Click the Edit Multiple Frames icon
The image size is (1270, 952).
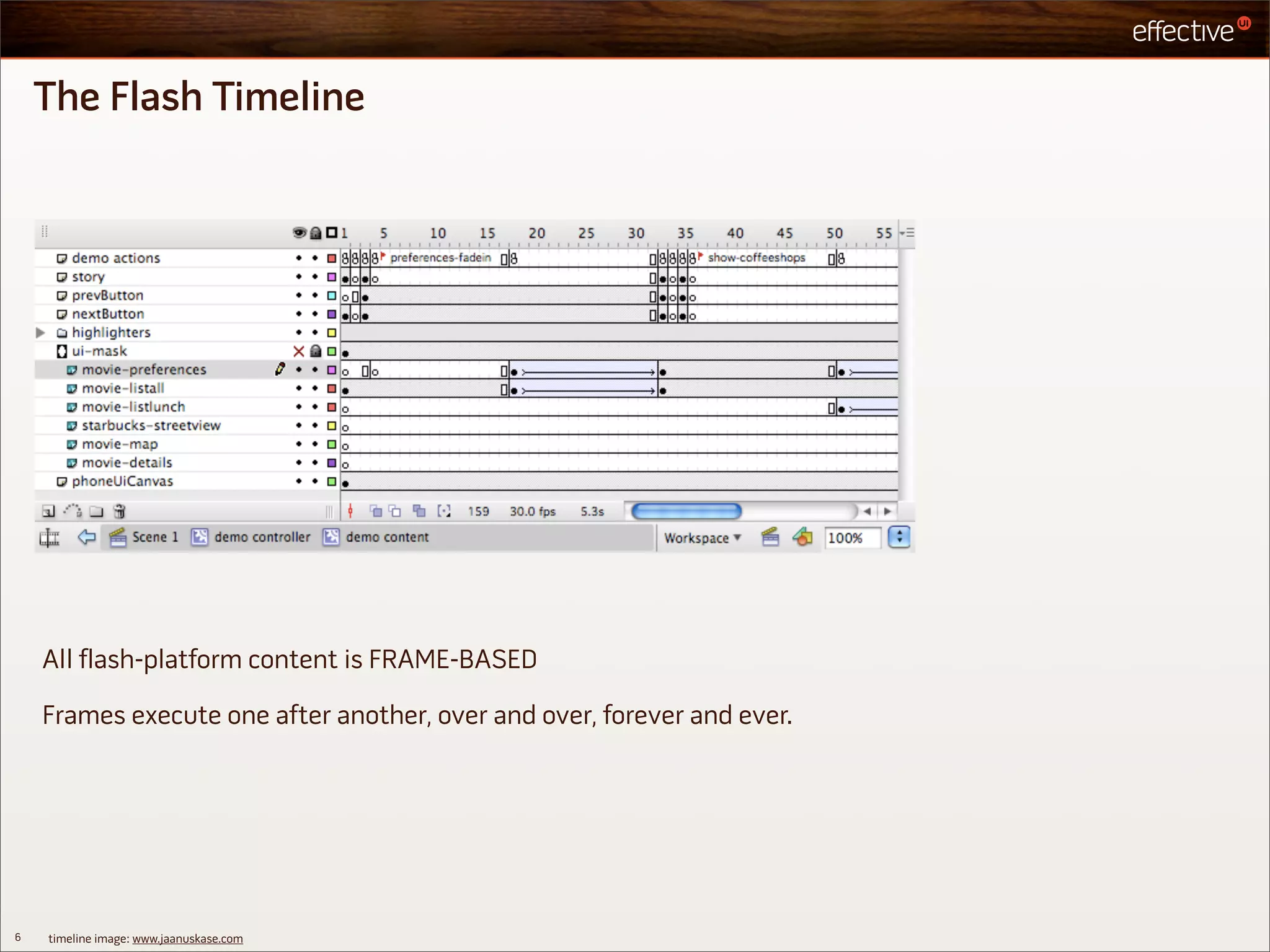pos(420,511)
